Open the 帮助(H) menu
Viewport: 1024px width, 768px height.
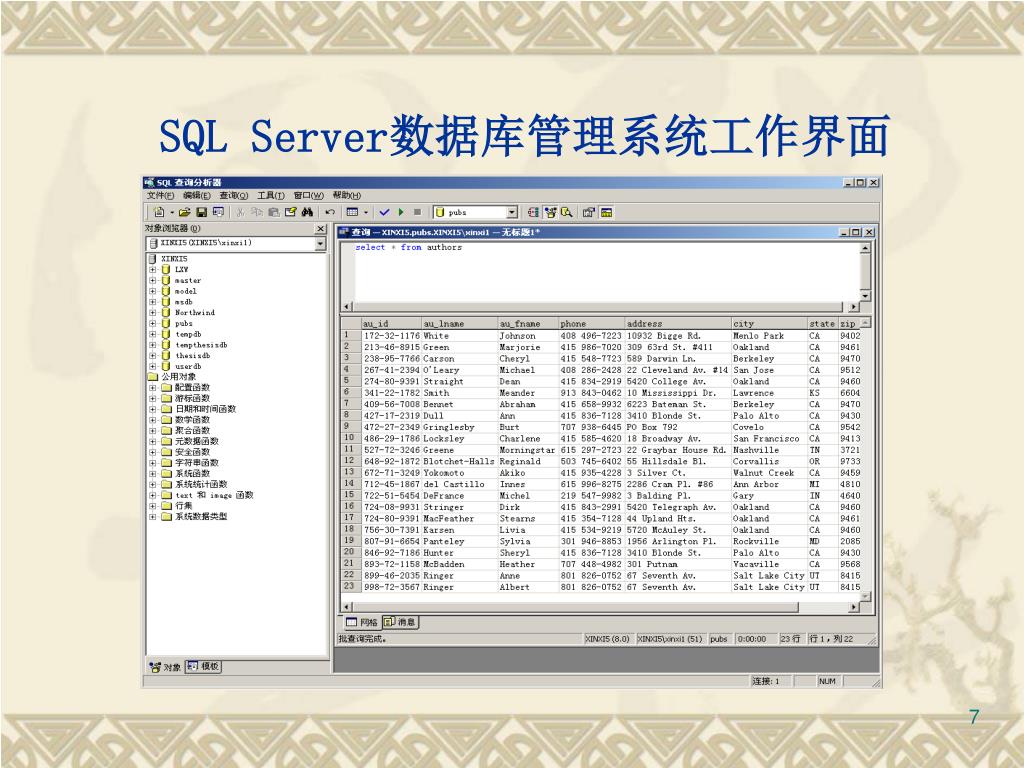click(x=346, y=195)
